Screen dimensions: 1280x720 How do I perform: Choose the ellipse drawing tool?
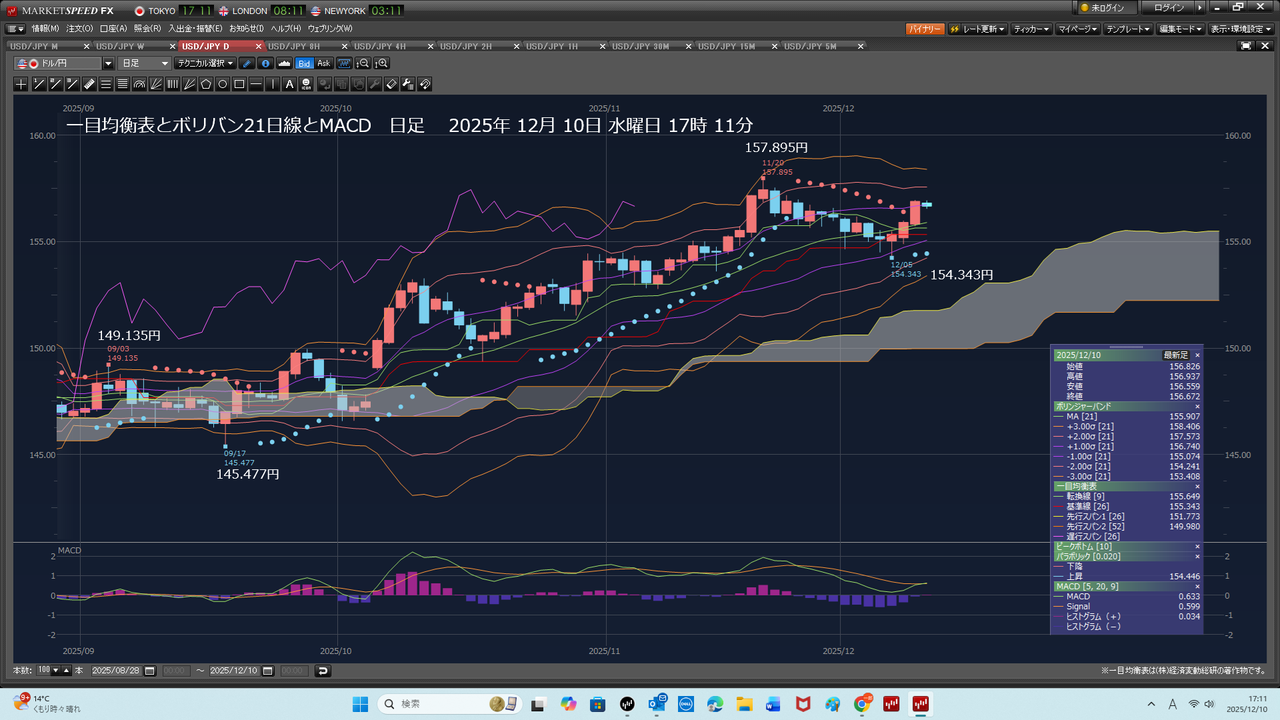coord(223,84)
